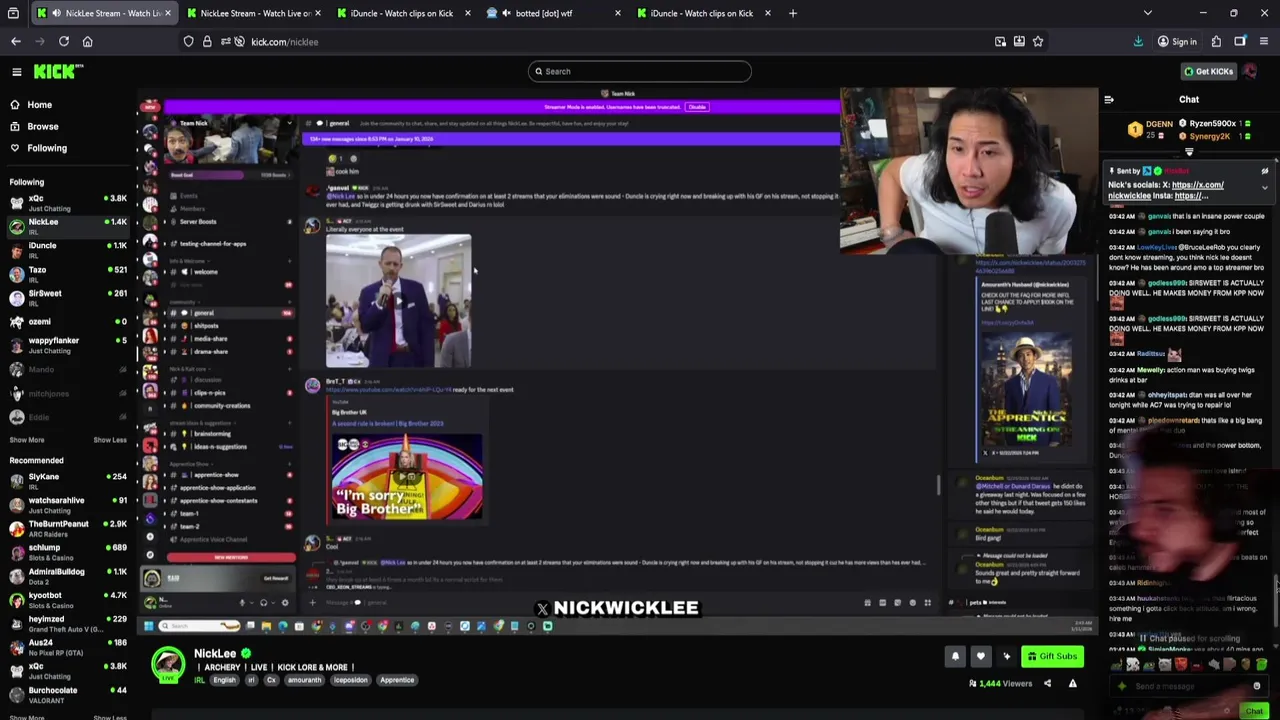Share the stream with share icon

pos(1047,684)
